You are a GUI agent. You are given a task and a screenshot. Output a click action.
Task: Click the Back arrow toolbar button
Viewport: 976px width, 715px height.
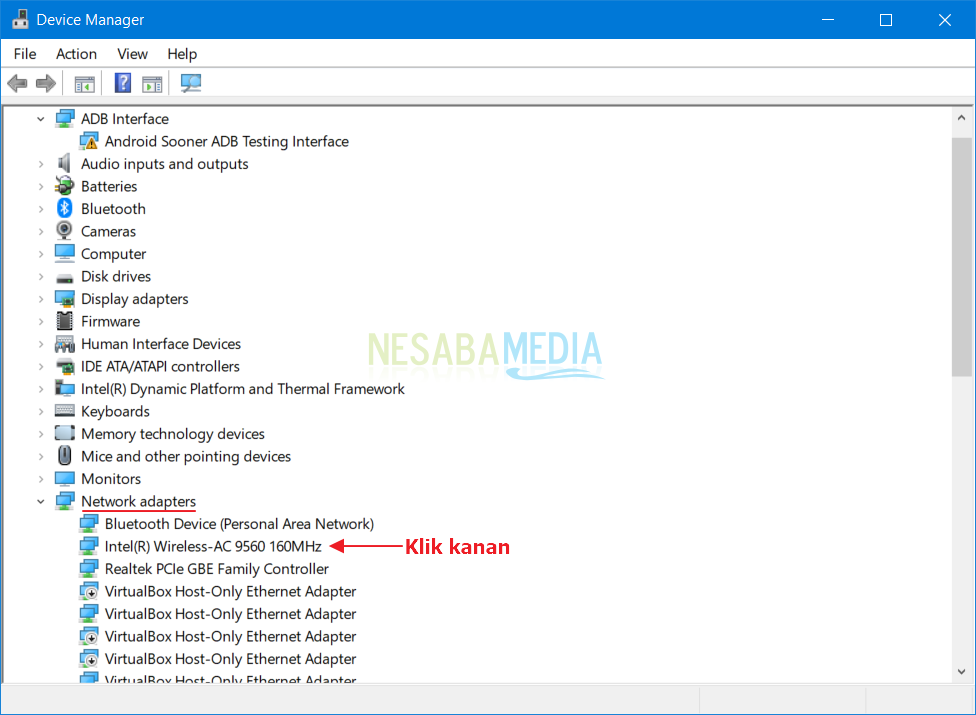click(17, 83)
